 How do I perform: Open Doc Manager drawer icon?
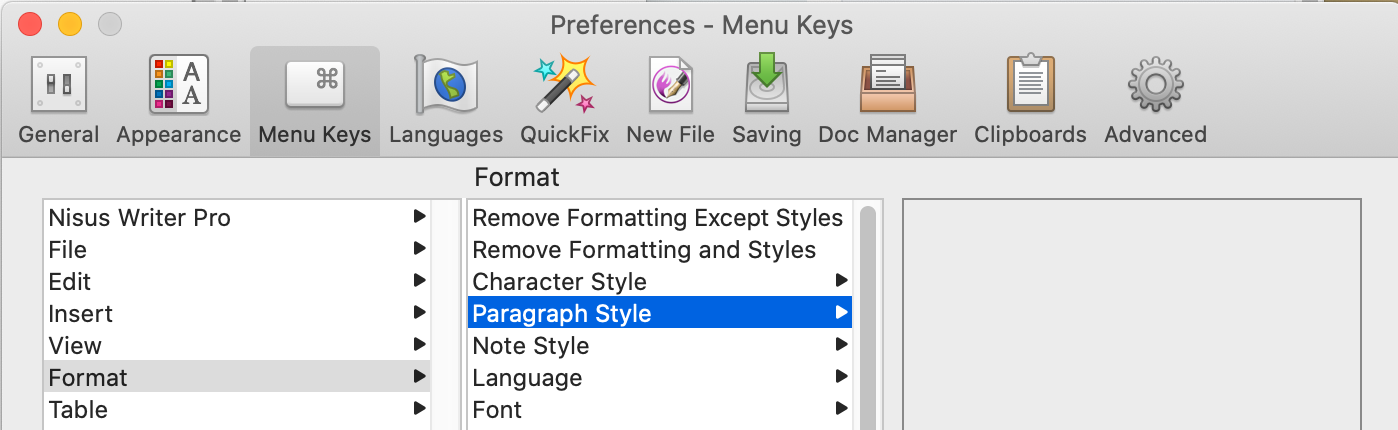coord(887,84)
